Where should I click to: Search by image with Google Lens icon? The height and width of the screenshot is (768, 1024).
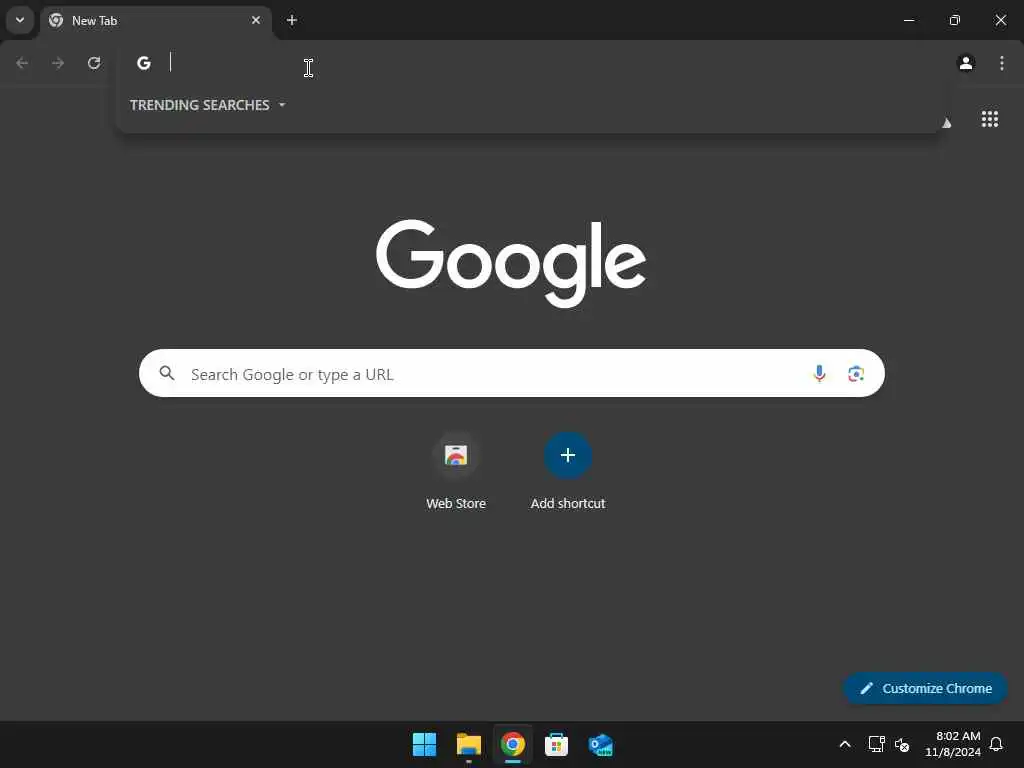(856, 374)
